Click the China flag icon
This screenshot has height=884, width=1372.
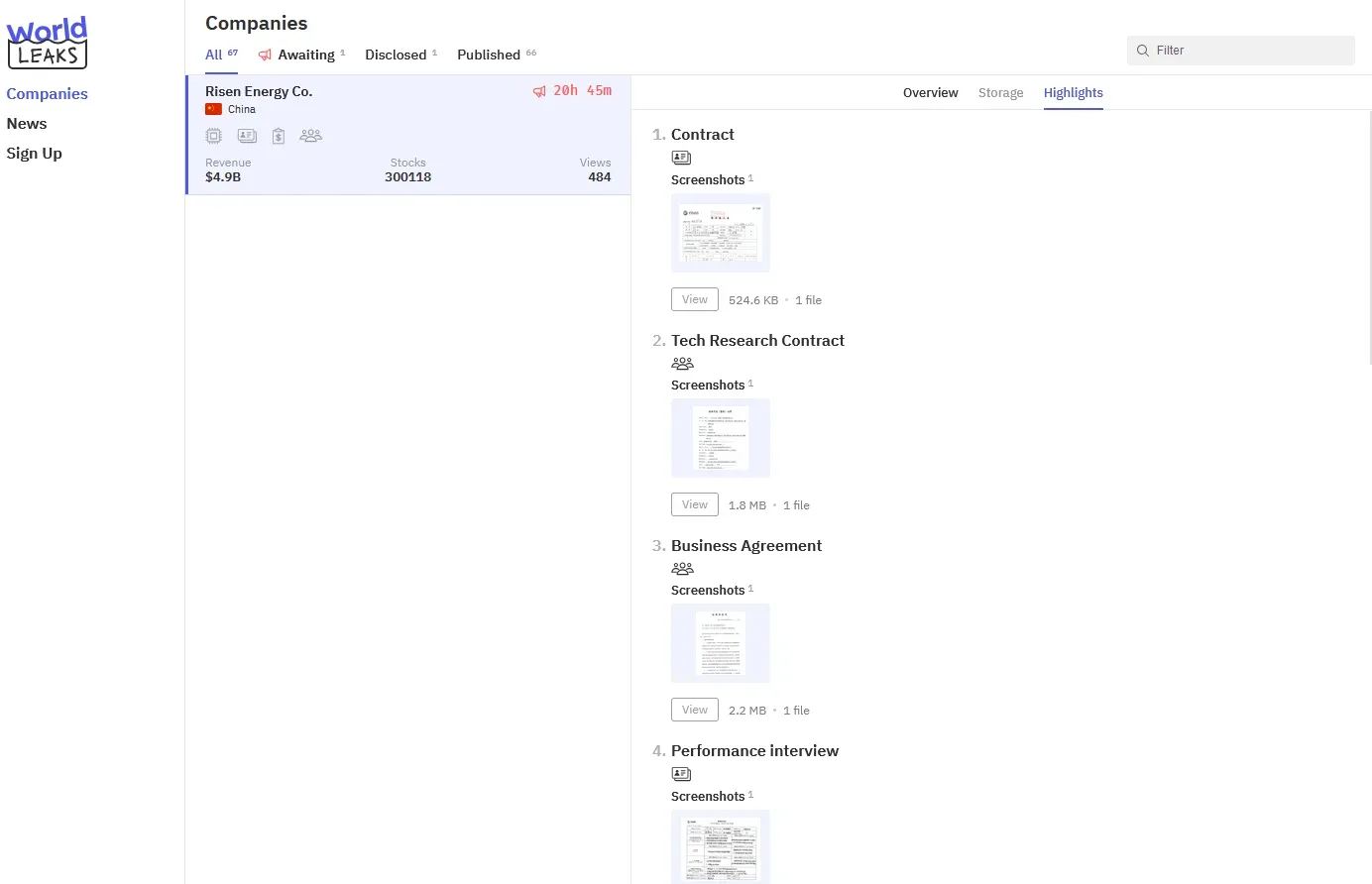coord(213,109)
